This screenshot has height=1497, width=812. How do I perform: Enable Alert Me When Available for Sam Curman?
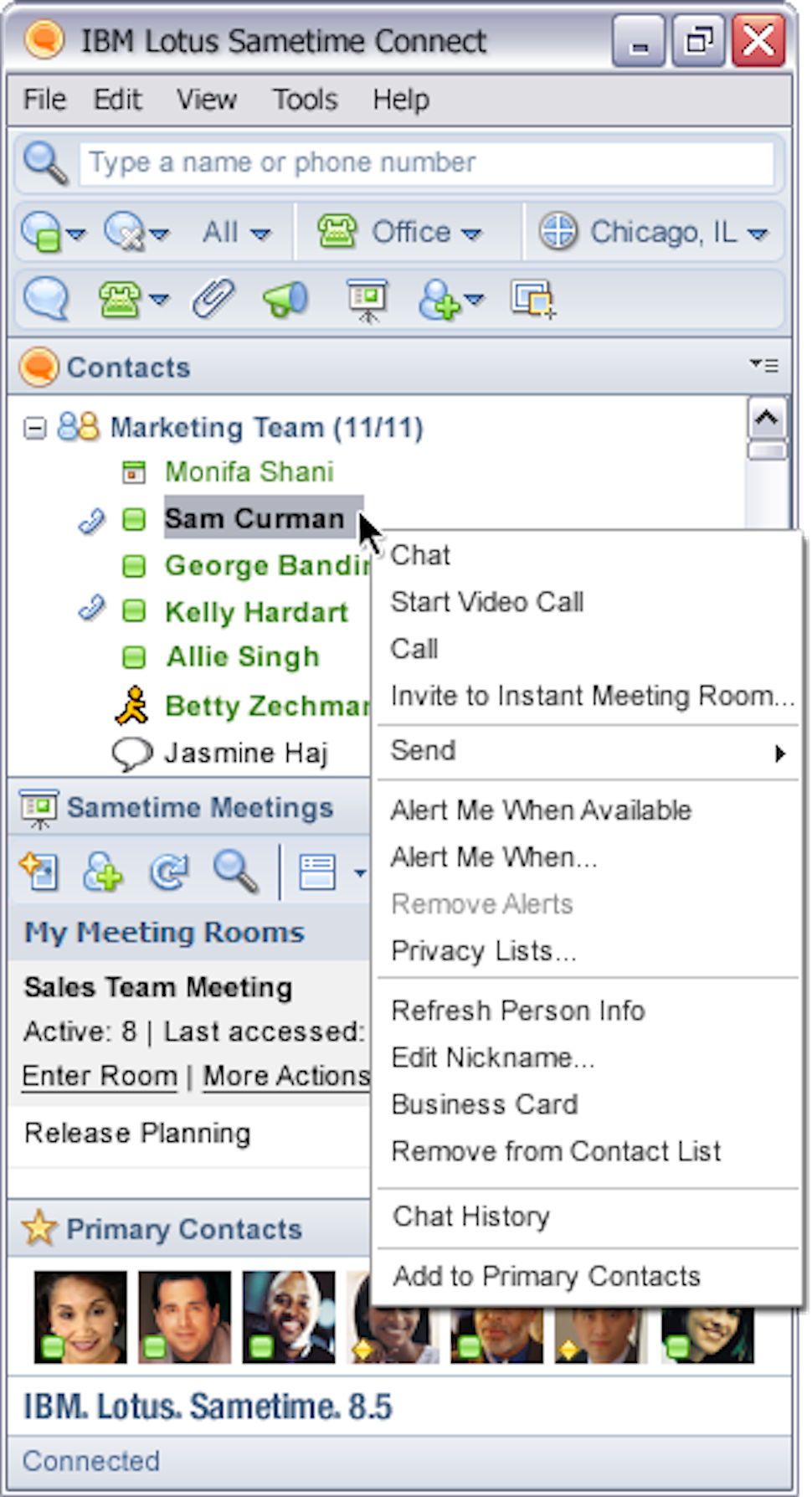click(x=541, y=810)
